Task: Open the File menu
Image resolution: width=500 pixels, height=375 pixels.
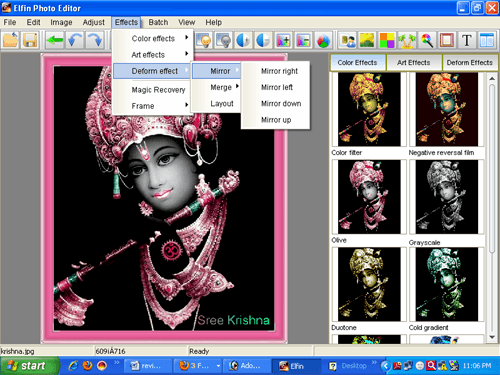Action: click(x=10, y=22)
